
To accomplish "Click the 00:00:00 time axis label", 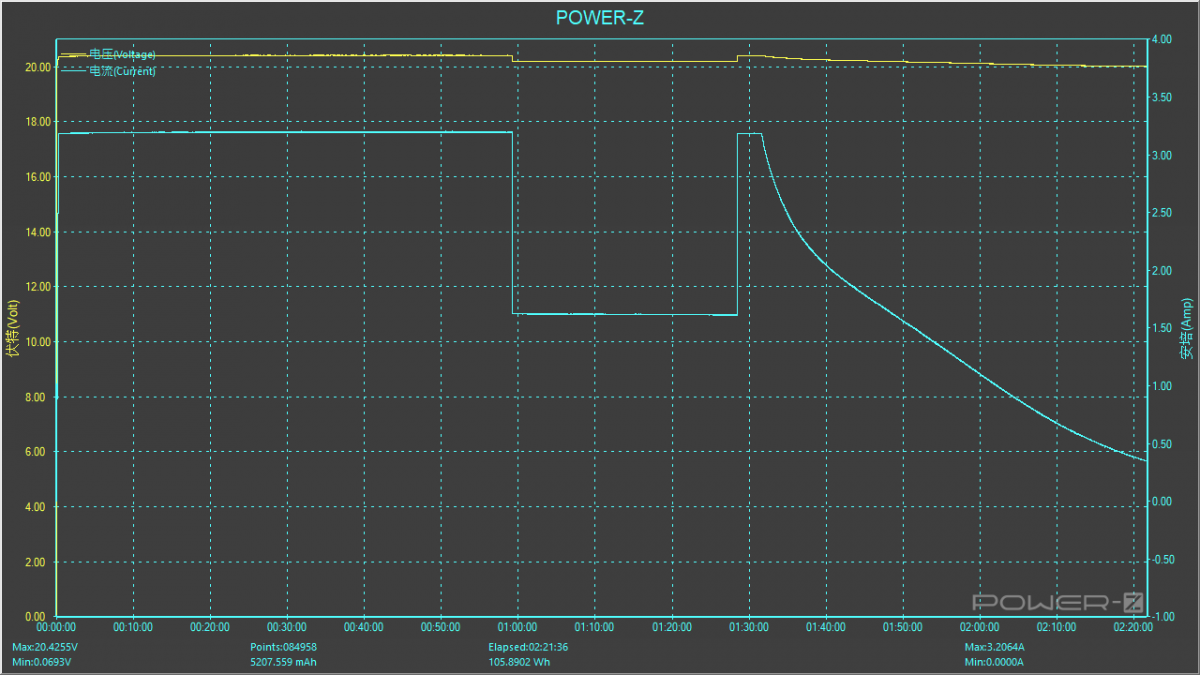I will click(56, 628).
